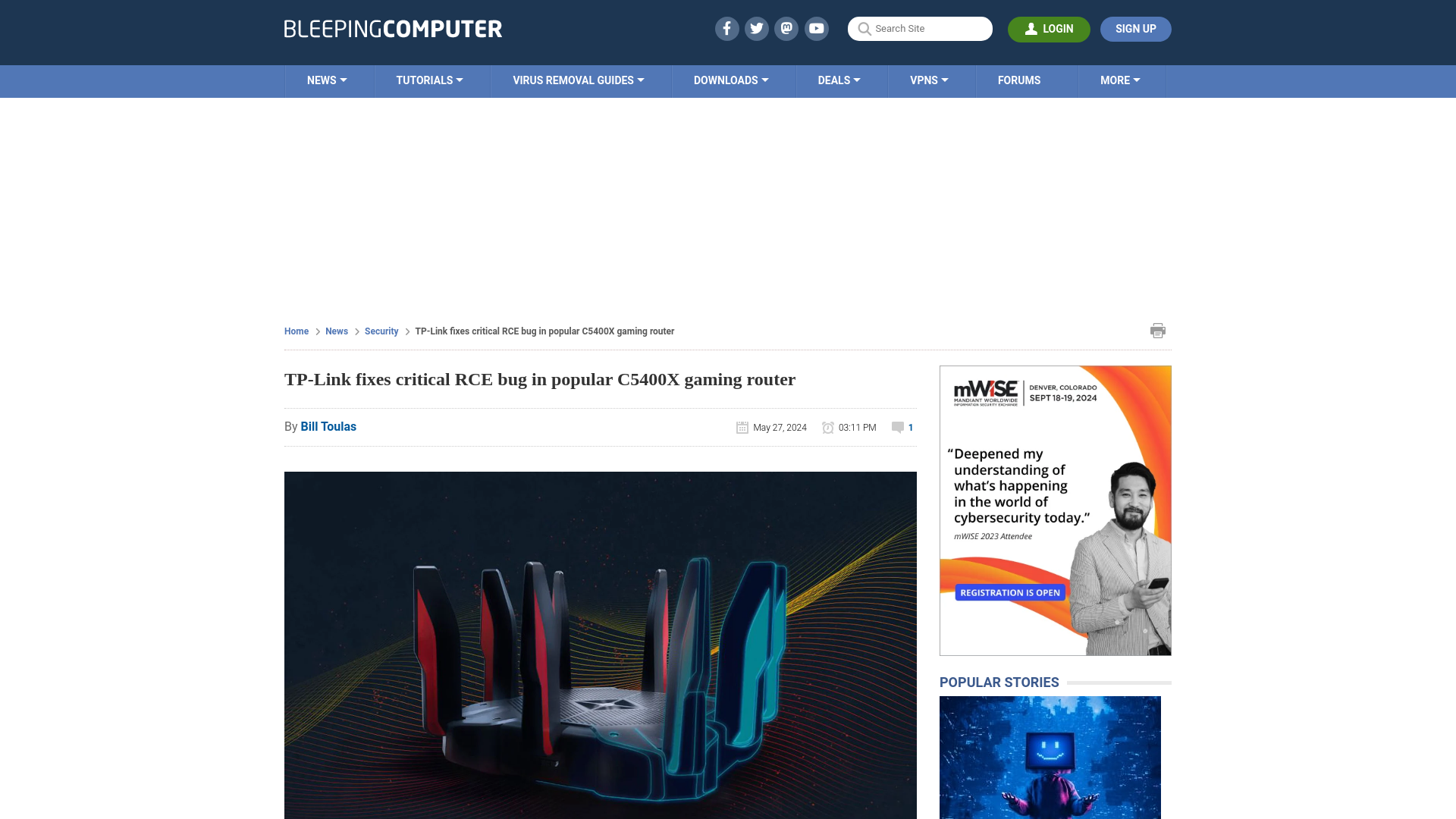The width and height of the screenshot is (1456, 819).
Task: Open the DOWNLOADS menu item
Action: tap(730, 80)
